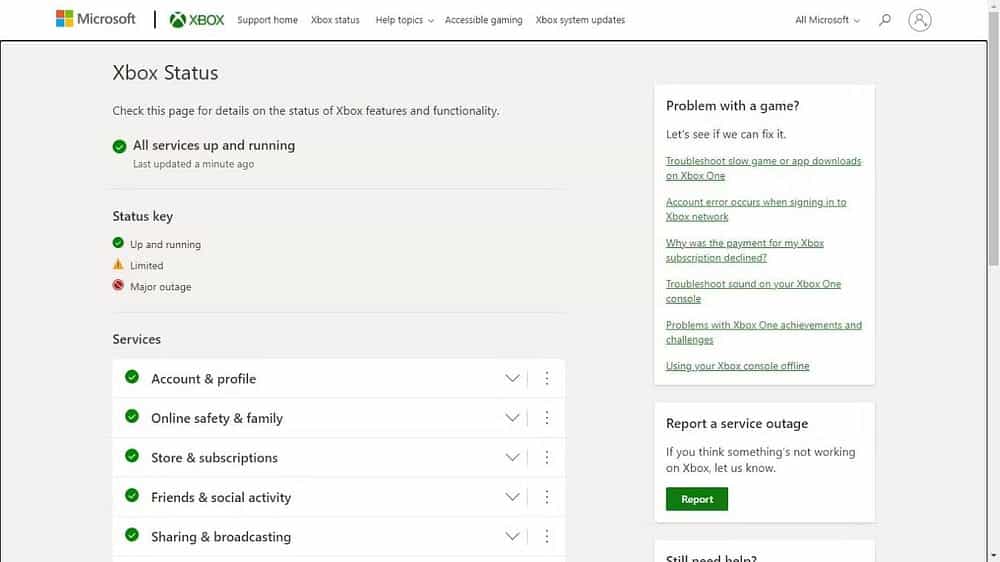The width and height of the screenshot is (1000, 562).
Task: Expand the Store & subscriptions service
Action: (512, 457)
